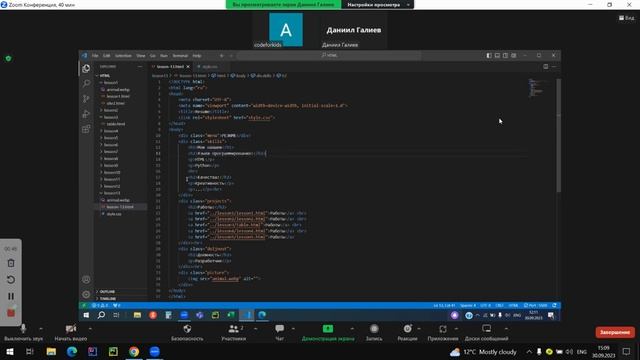Open the video options arrow beside Начать видео
Screen dimensions: 640x360
point(90,328)
